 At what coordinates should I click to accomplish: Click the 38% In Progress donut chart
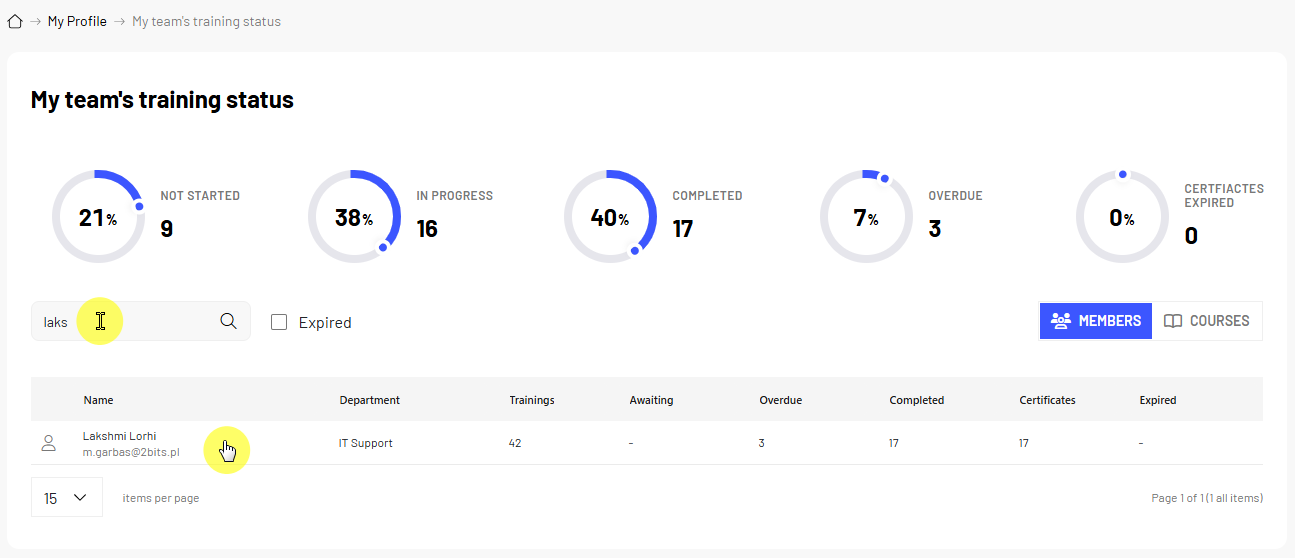click(354, 217)
